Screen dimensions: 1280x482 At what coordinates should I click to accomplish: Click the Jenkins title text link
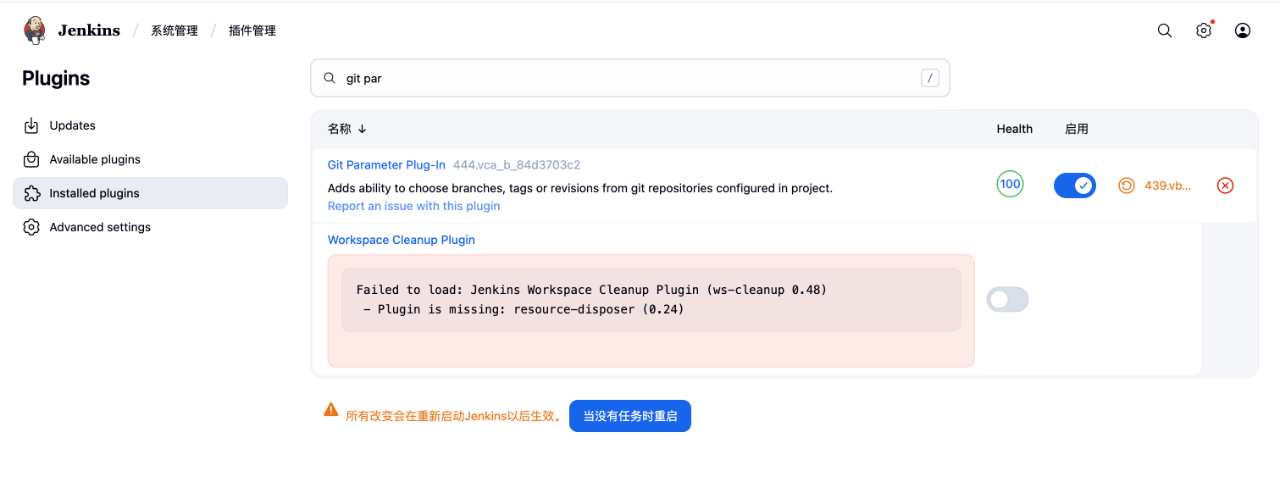[x=88, y=31]
